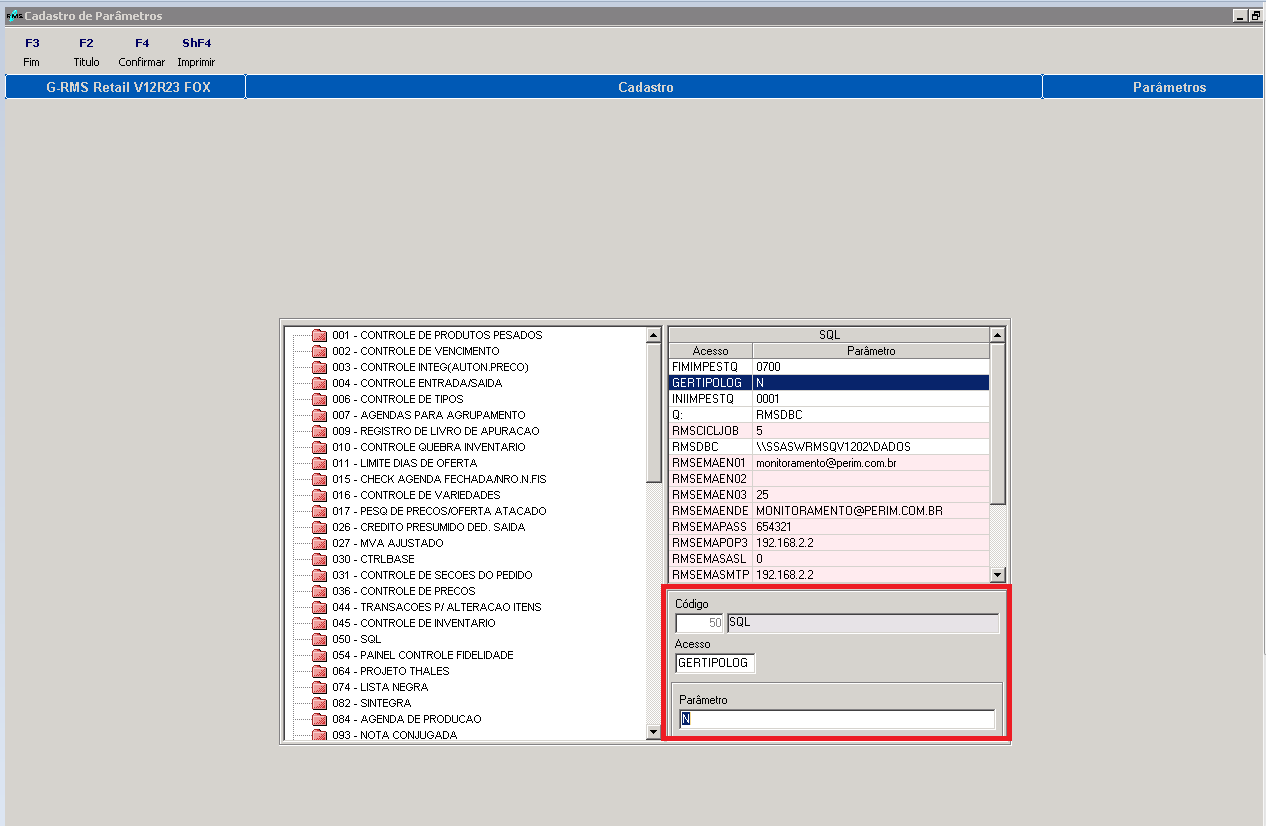This screenshot has height=826, width=1266.
Task: Open folder icon for 064 - PROJETO THALES
Action: pos(319,671)
